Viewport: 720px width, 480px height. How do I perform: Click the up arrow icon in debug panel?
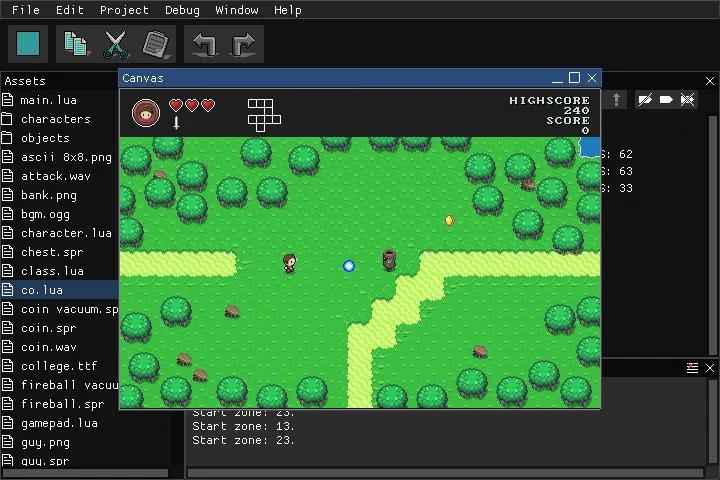[617, 99]
